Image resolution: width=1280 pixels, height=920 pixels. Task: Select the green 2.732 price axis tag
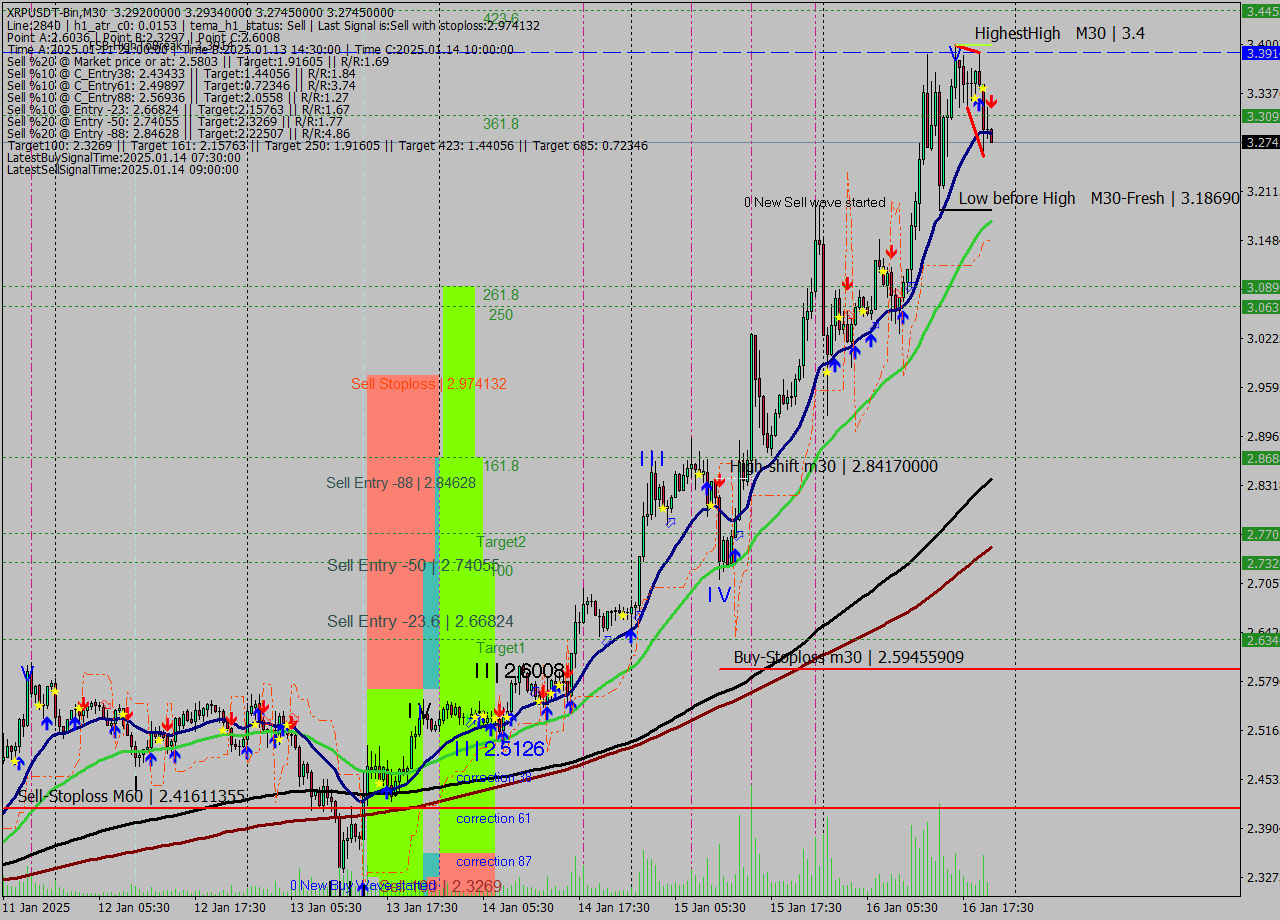tap(1260, 563)
